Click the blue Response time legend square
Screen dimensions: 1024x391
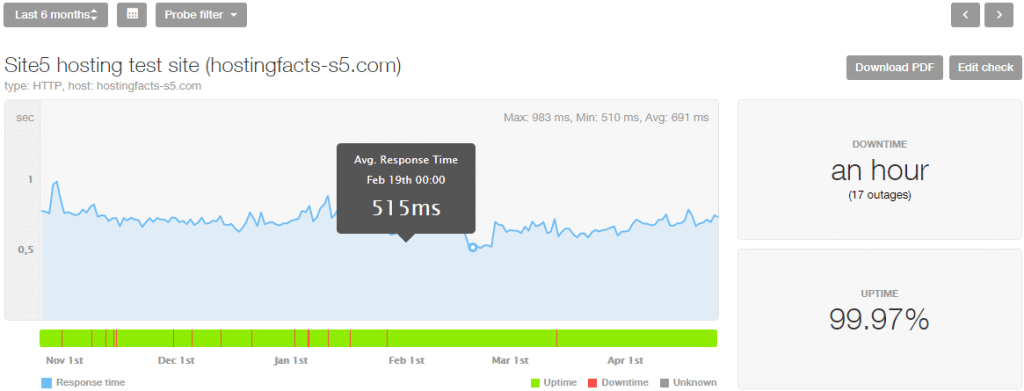tap(46, 383)
